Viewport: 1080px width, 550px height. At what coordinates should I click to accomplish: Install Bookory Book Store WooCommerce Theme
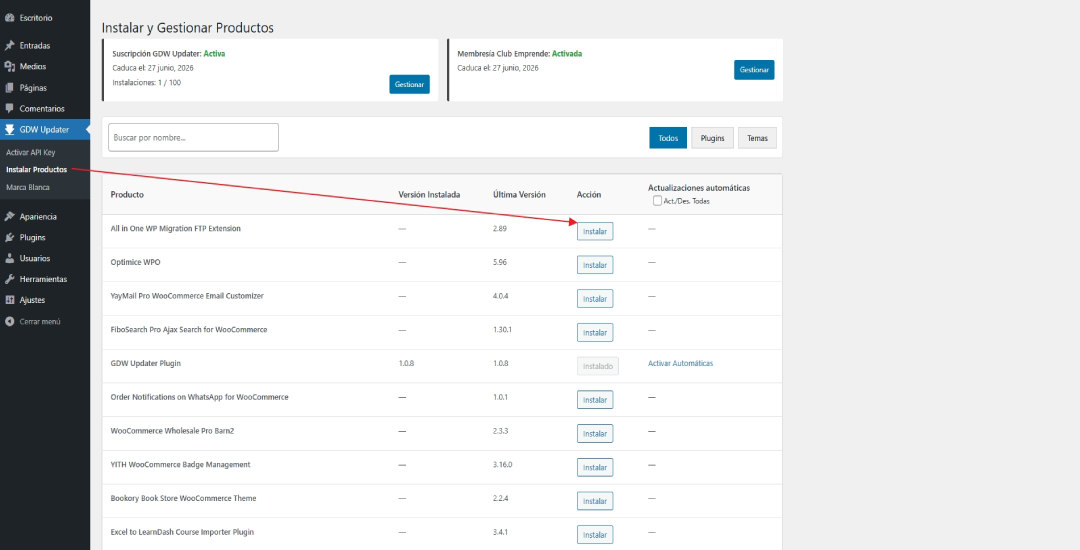click(595, 501)
